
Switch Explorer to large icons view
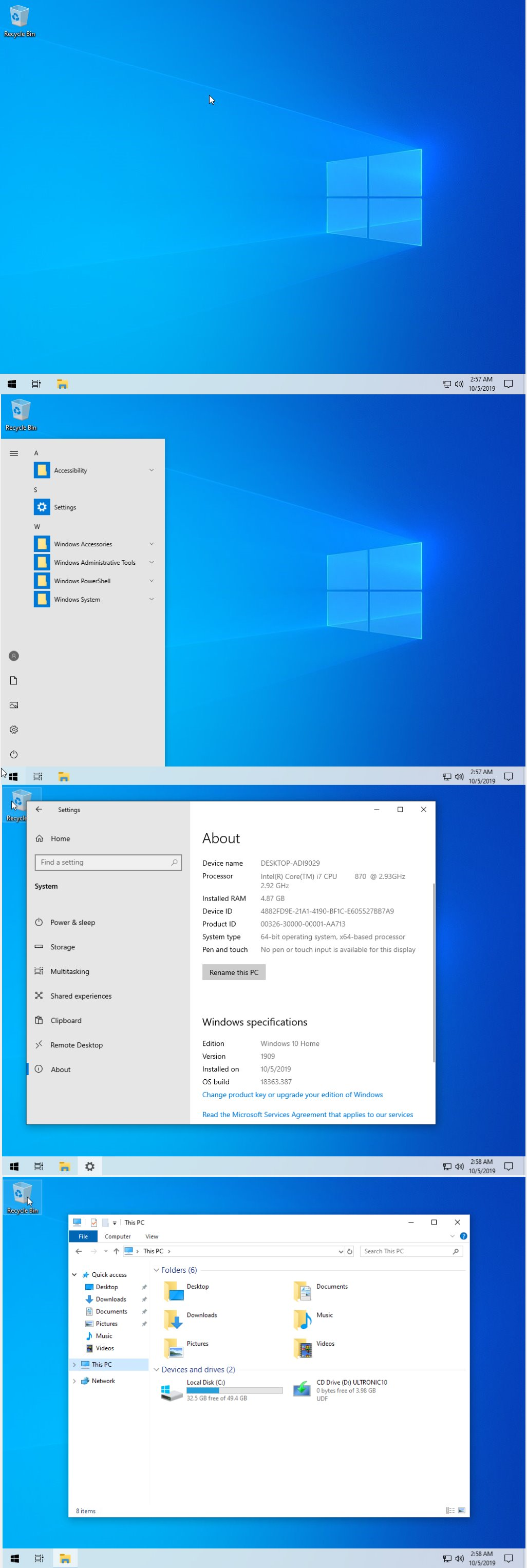[x=462, y=1510]
